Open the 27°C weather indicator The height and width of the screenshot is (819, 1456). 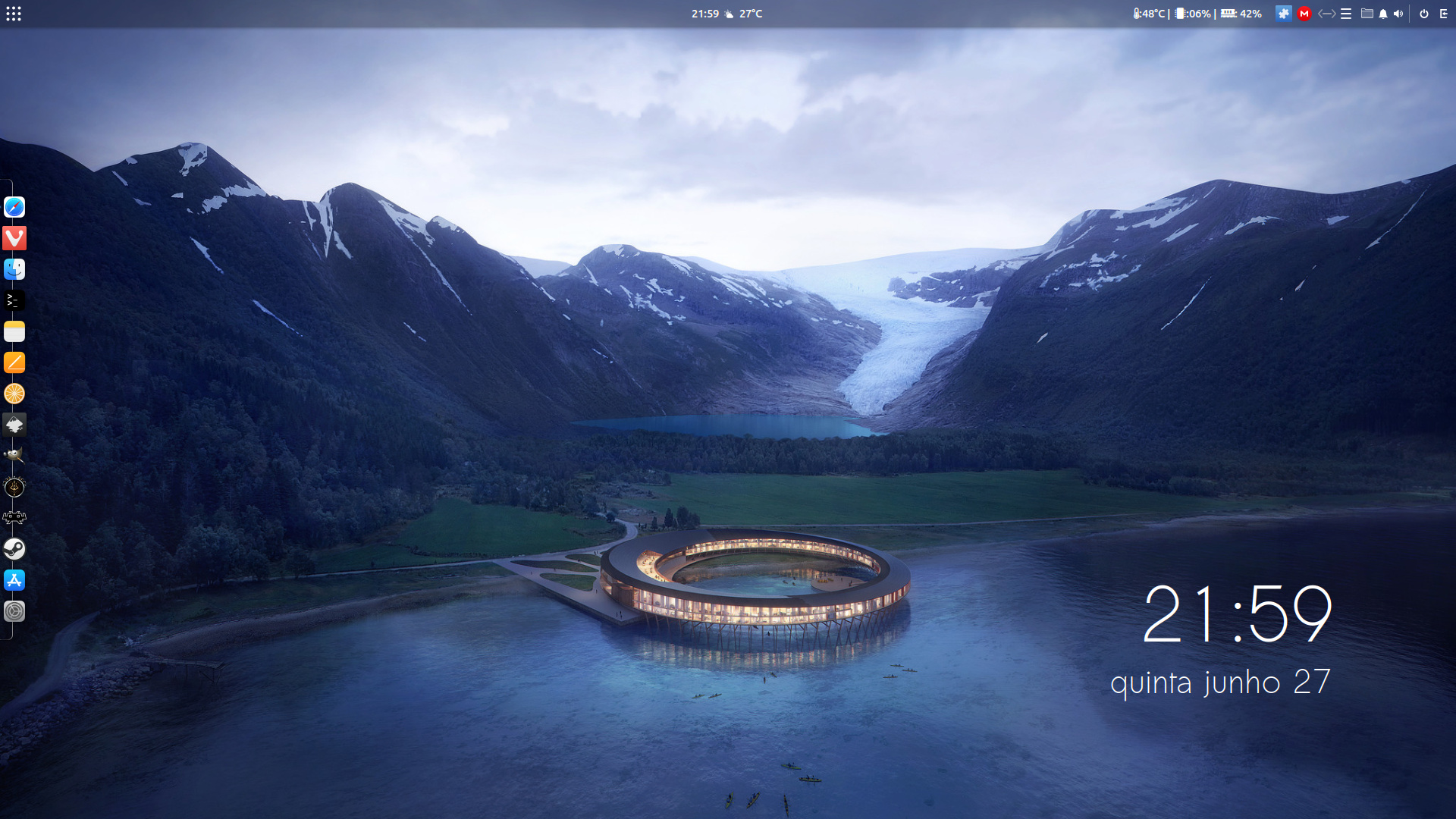tap(744, 14)
